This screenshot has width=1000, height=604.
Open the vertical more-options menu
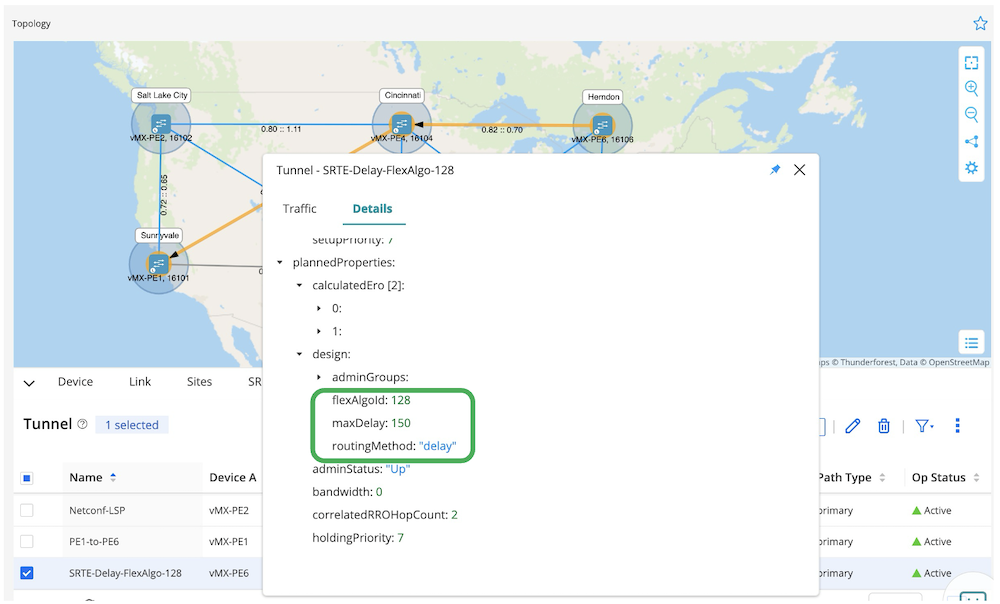click(x=957, y=425)
